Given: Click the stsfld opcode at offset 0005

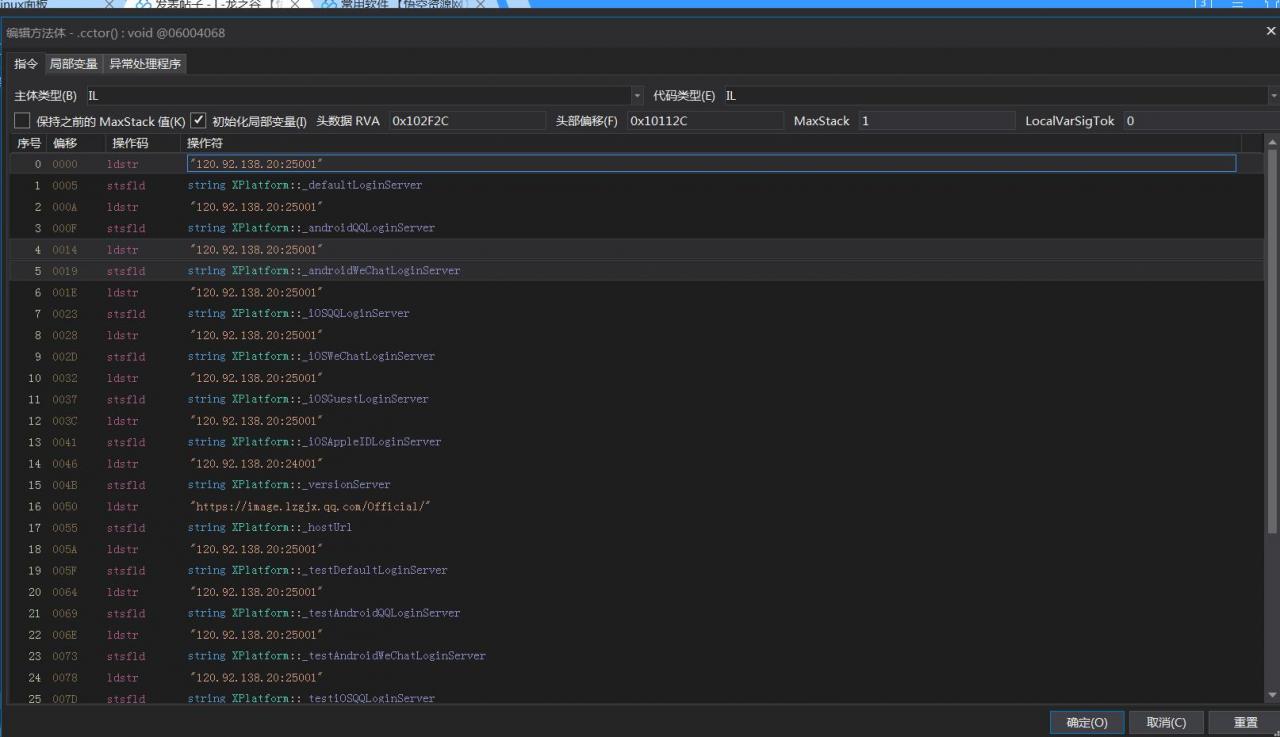Looking at the screenshot, I should click(126, 185).
